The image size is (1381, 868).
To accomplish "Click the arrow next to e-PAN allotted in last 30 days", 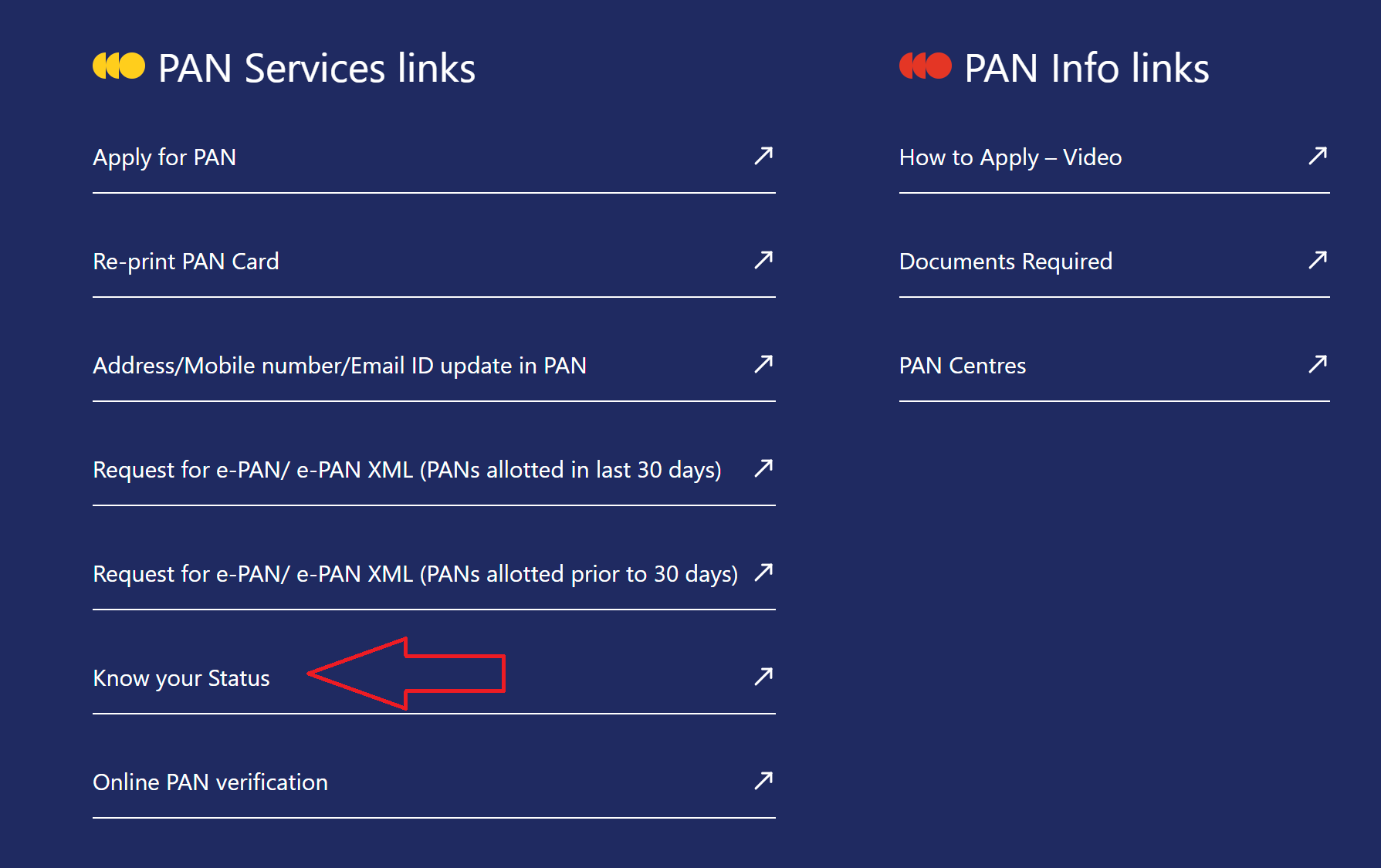I will pos(763,469).
